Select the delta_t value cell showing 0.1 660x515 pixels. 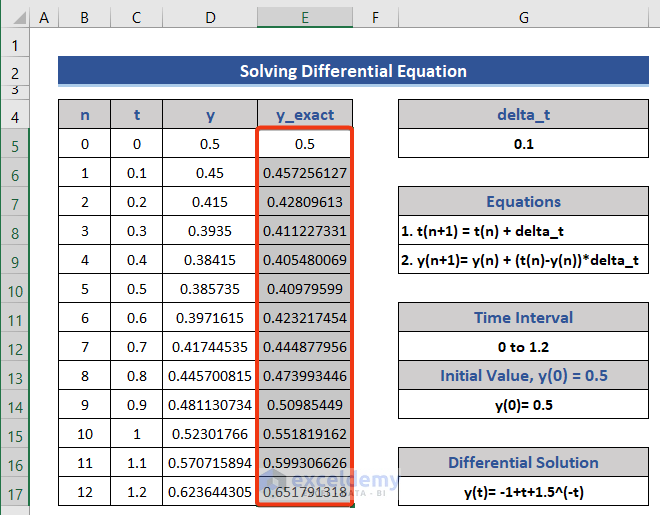click(523, 144)
